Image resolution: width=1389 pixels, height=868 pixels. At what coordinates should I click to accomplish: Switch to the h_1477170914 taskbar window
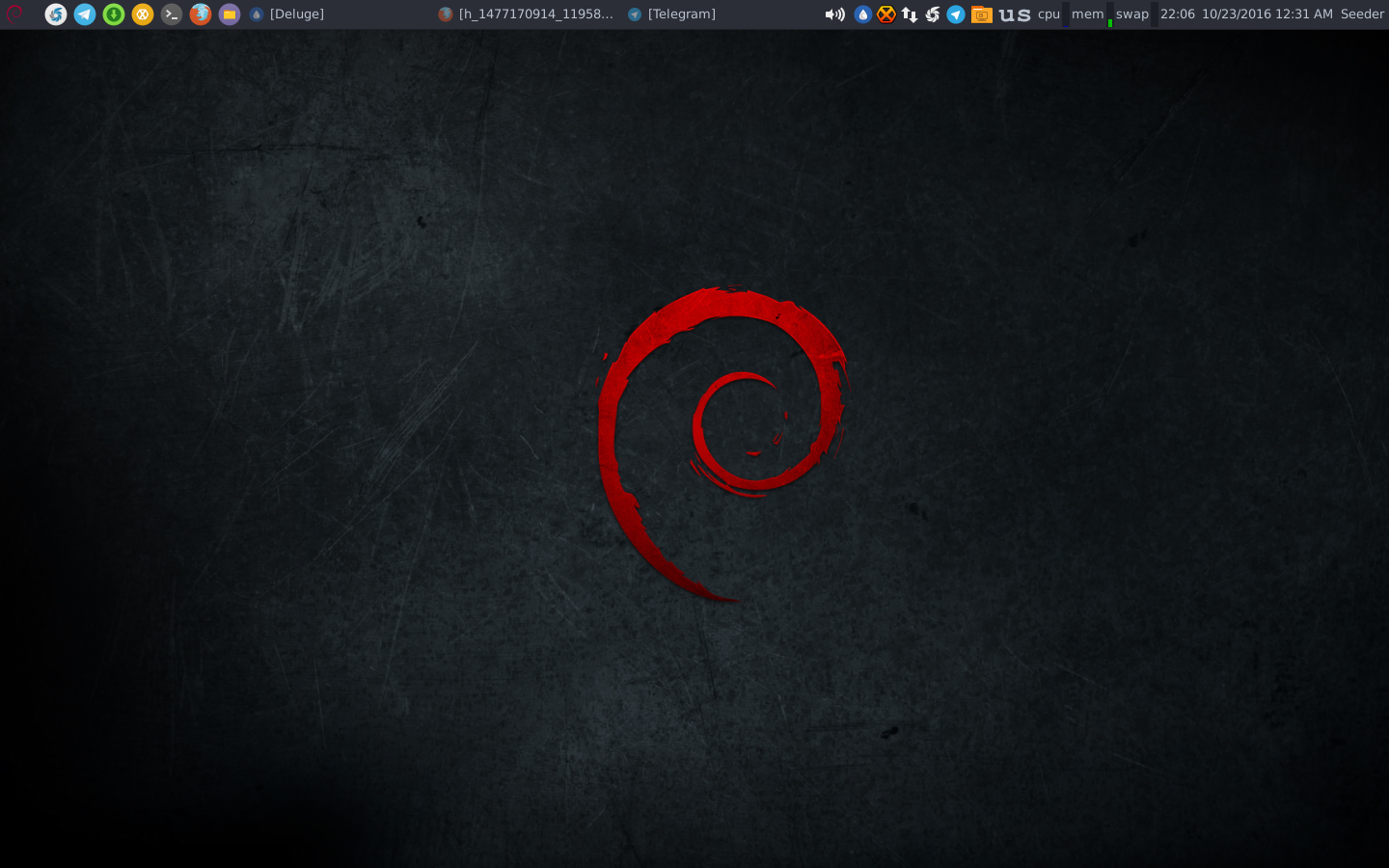pyautogui.click(x=527, y=14)
